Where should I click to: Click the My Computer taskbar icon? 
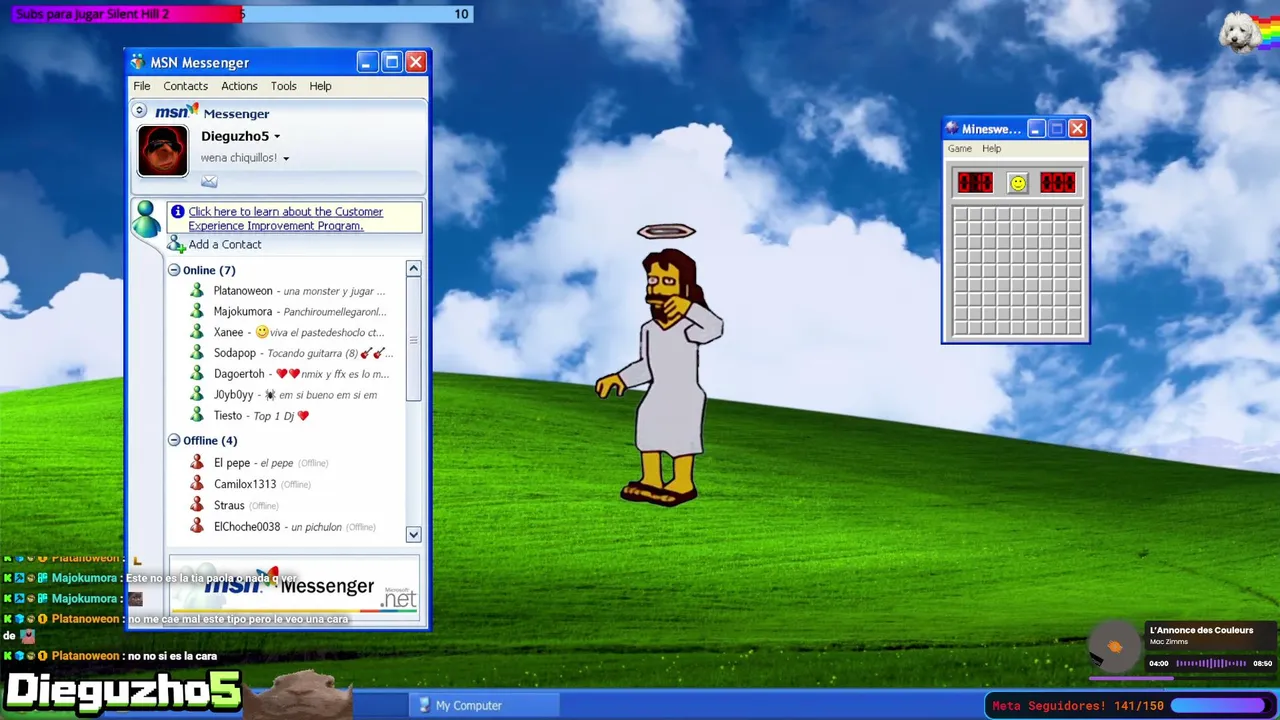click(x=424, y=705)
